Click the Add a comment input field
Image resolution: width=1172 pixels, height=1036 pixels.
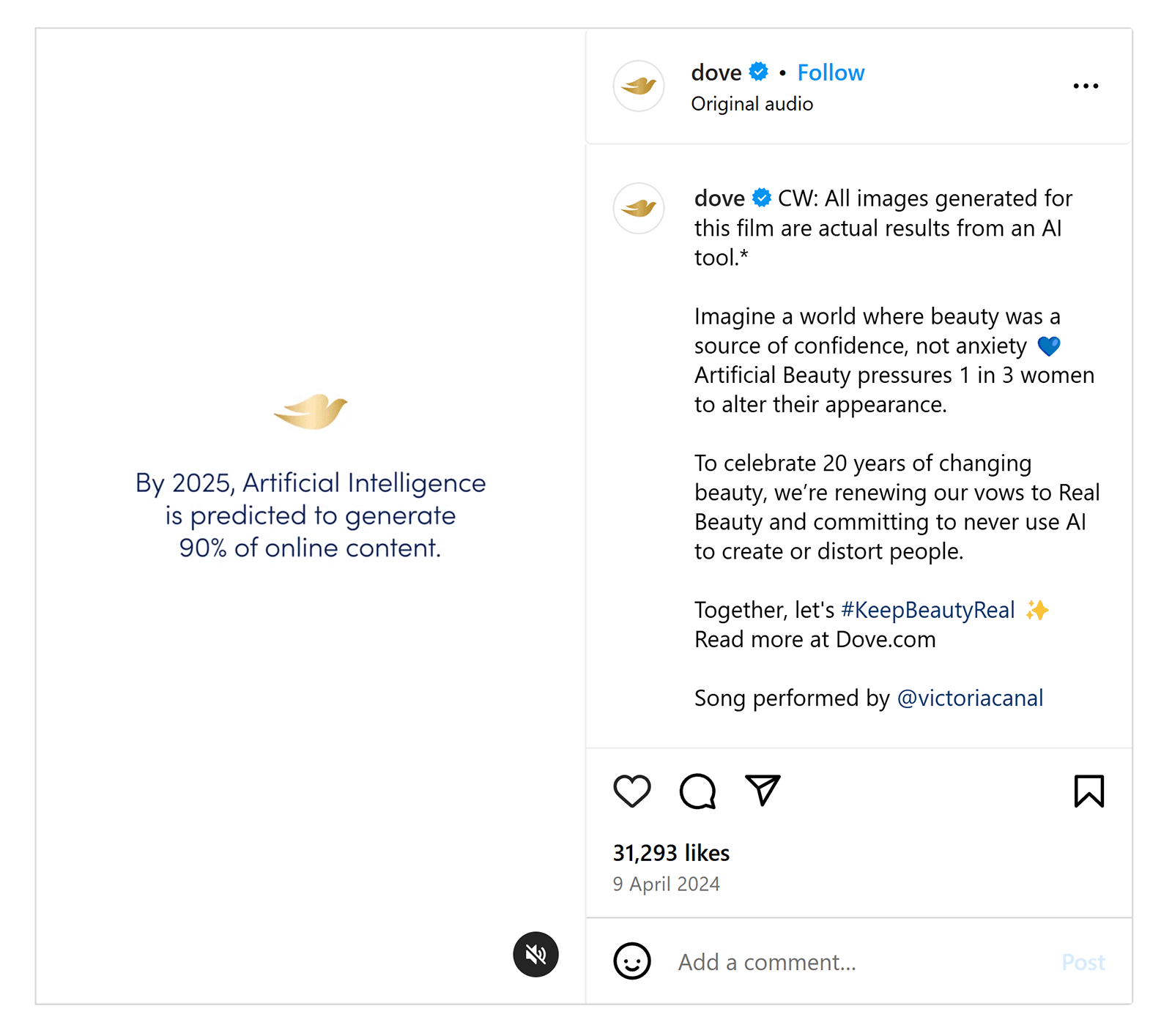click(765, 961)
